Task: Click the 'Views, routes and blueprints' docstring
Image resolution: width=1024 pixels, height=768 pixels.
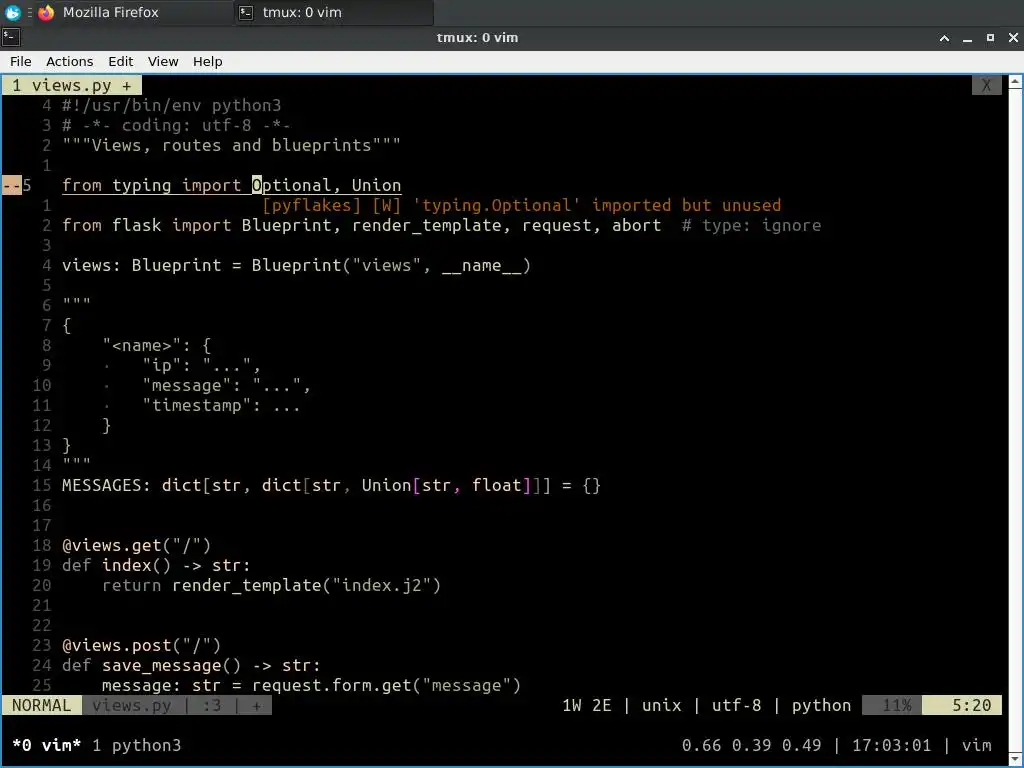Action: coord(231,145)
